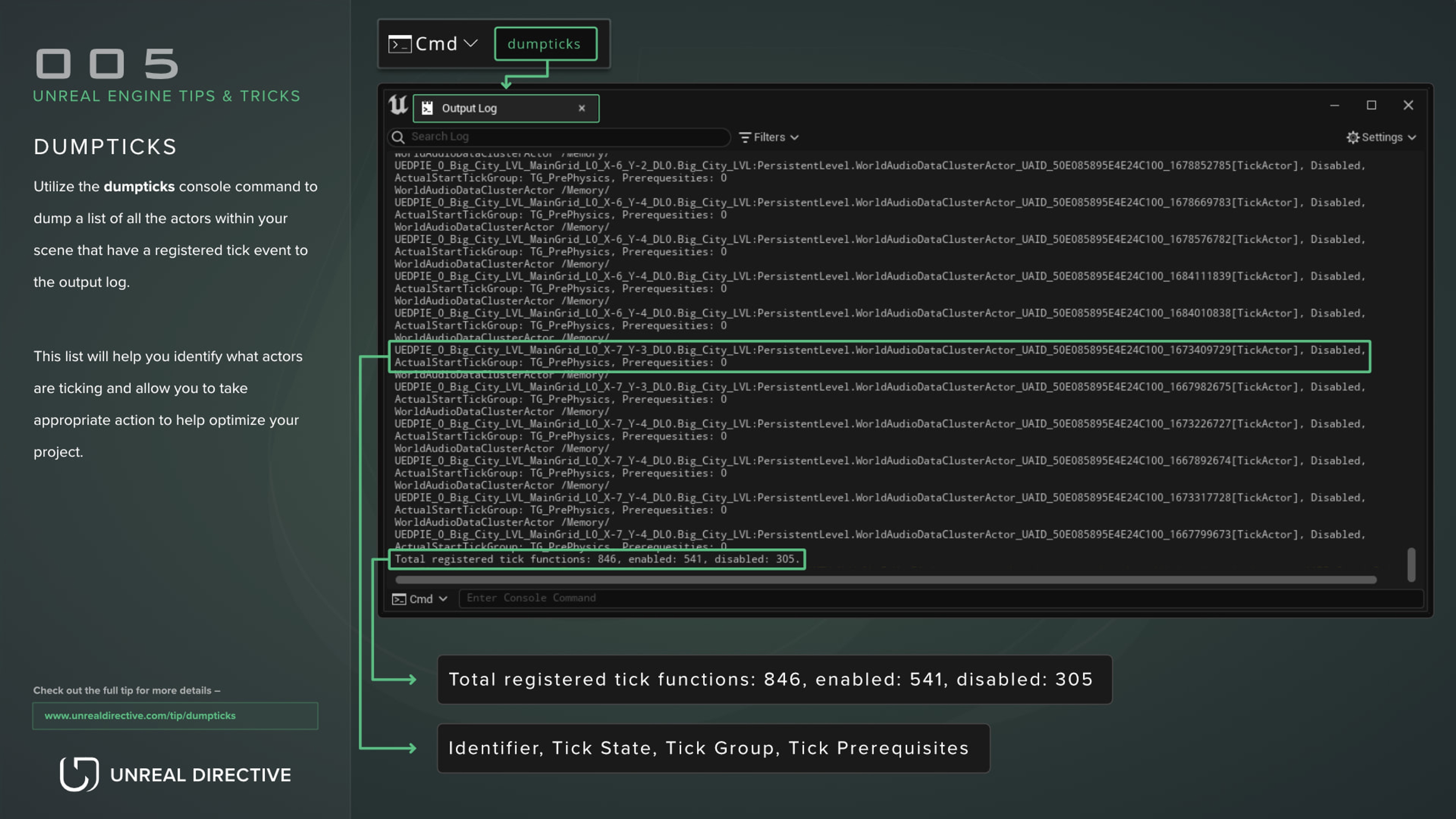This screenshot has height=819, width=1456.
Task: Click the dumpticks command box
Action: tap(545, 44)
